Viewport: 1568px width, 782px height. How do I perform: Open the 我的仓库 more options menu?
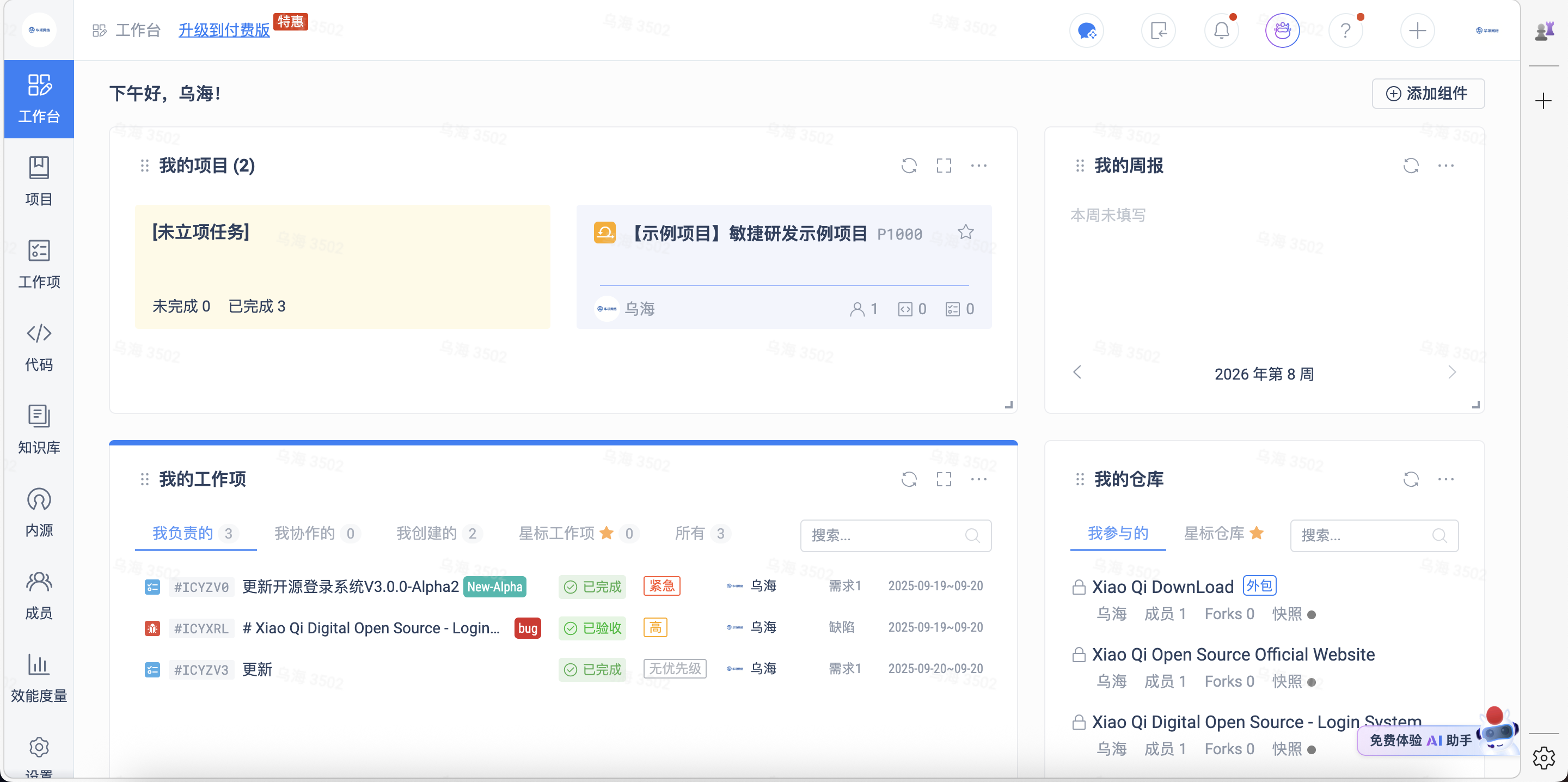pos(1447,479)
